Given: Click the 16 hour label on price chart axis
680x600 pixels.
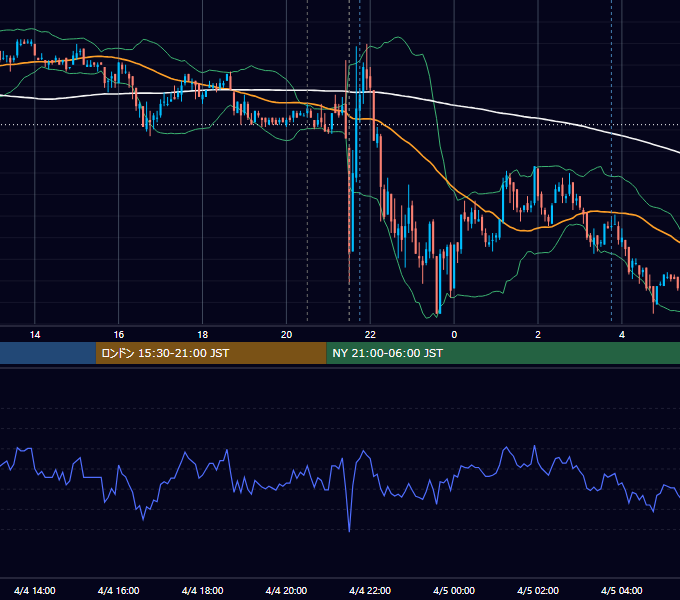Looking at the screenshot, I should click(x=118, y=335).
